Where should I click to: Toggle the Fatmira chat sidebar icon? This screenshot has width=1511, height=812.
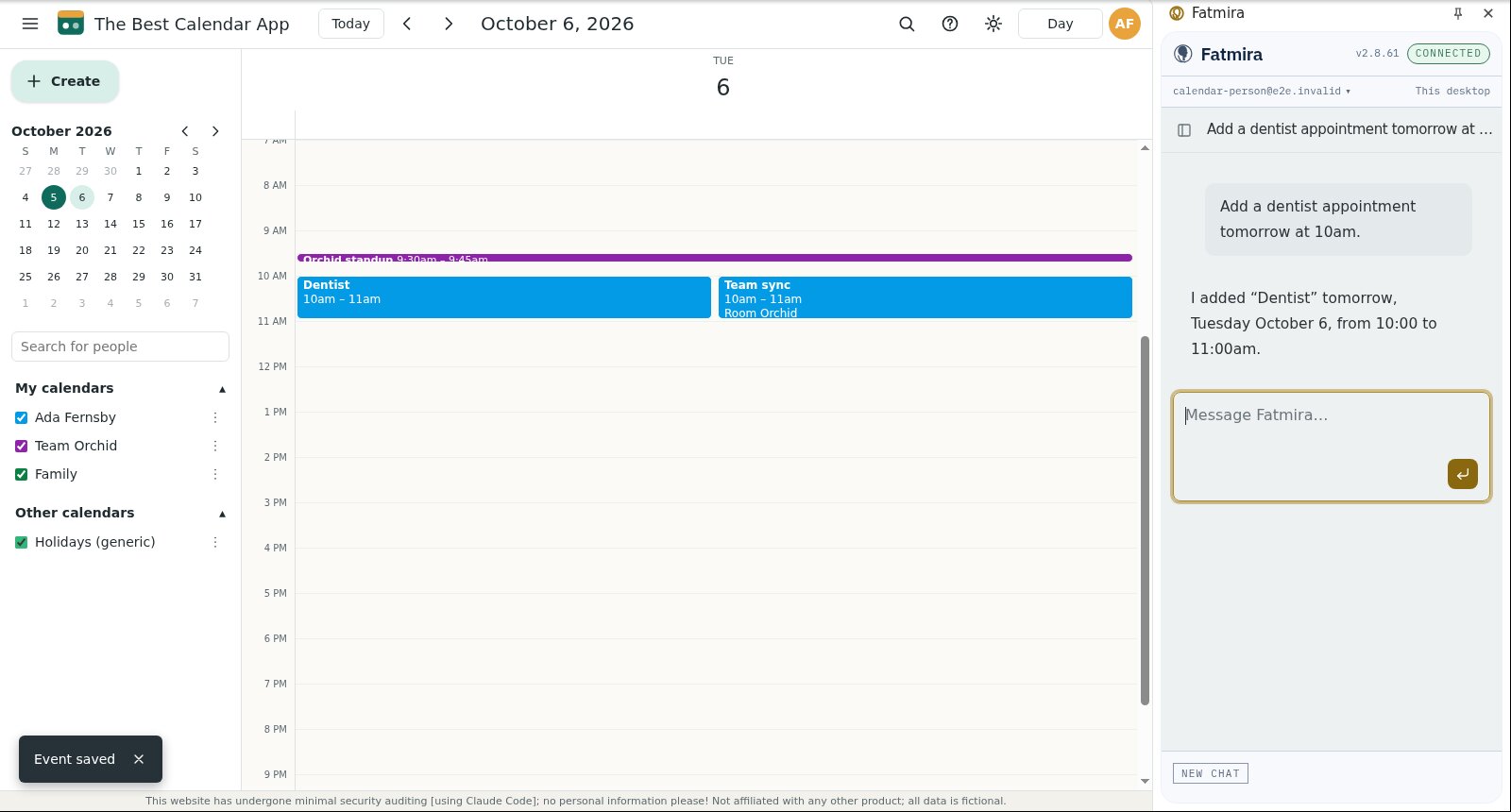(x=1184, y=130)
